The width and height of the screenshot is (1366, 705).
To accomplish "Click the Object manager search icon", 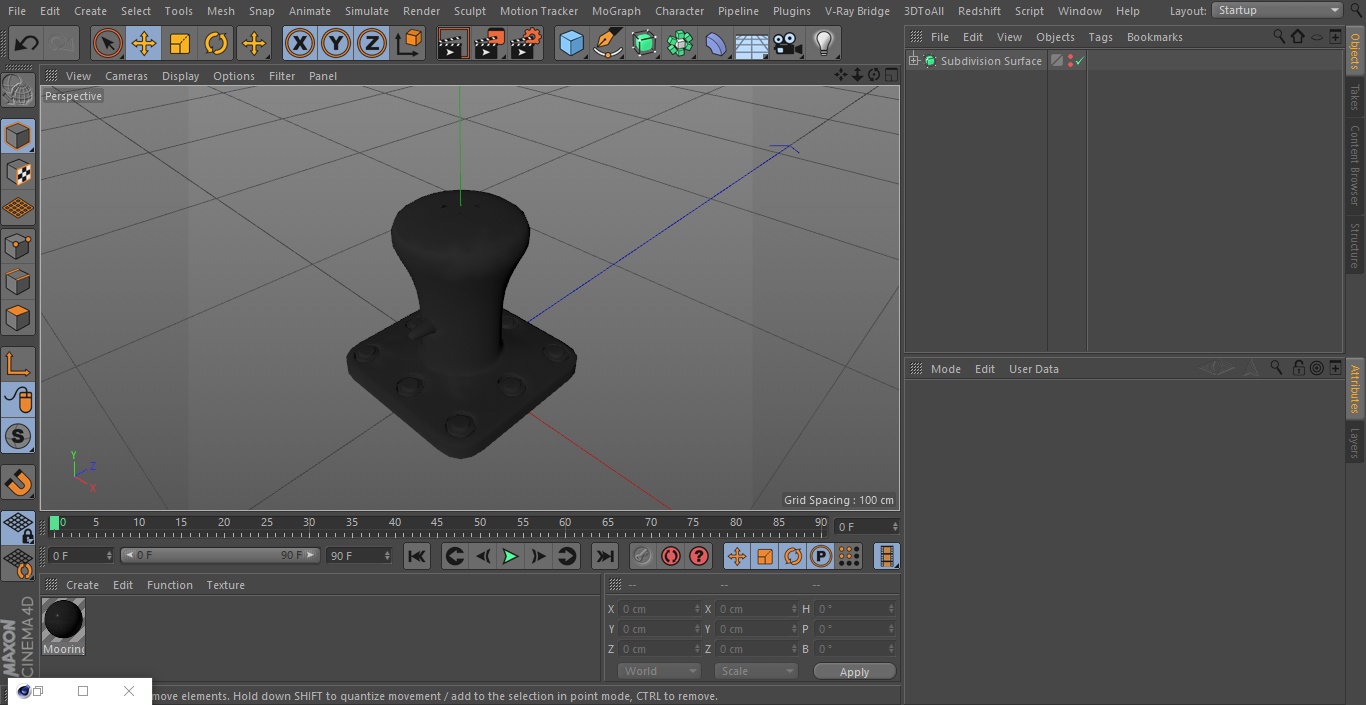I will [1279, 36].
